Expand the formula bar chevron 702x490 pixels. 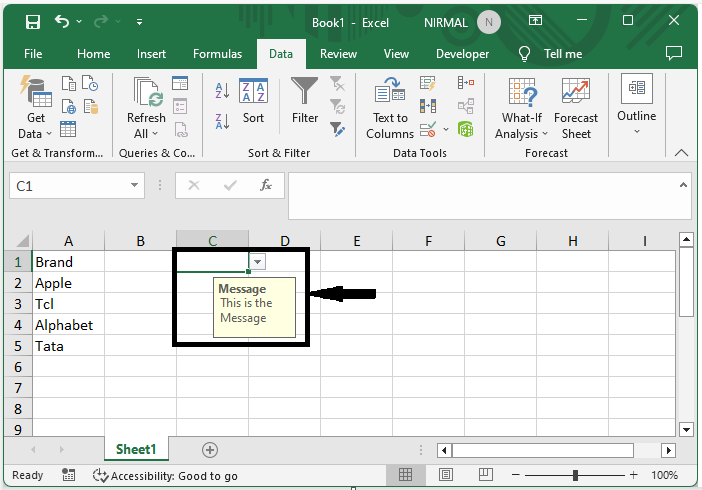click(683, 185)
